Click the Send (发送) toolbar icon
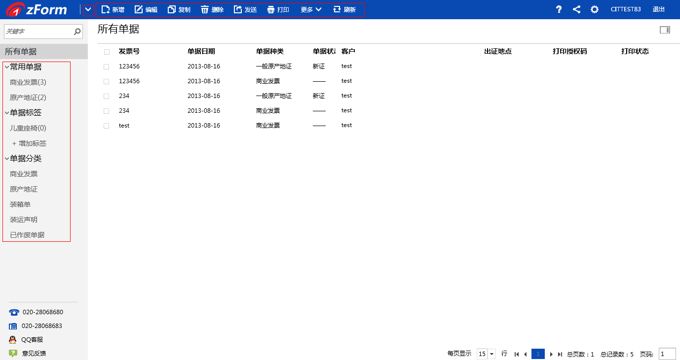 pyautogui.click(x=238, y=9)
